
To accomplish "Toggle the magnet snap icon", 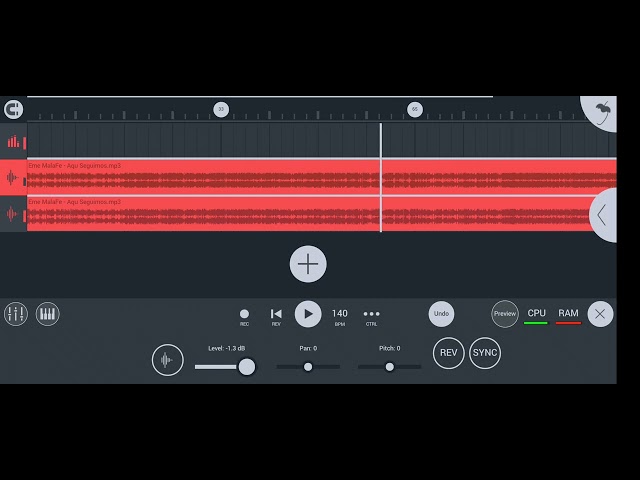I will pyautogui.click(x=13, y=109).
